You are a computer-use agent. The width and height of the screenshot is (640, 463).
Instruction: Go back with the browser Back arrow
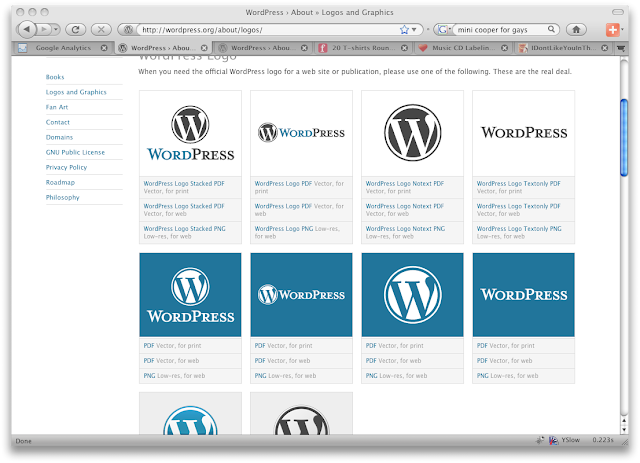pos(26,29)
